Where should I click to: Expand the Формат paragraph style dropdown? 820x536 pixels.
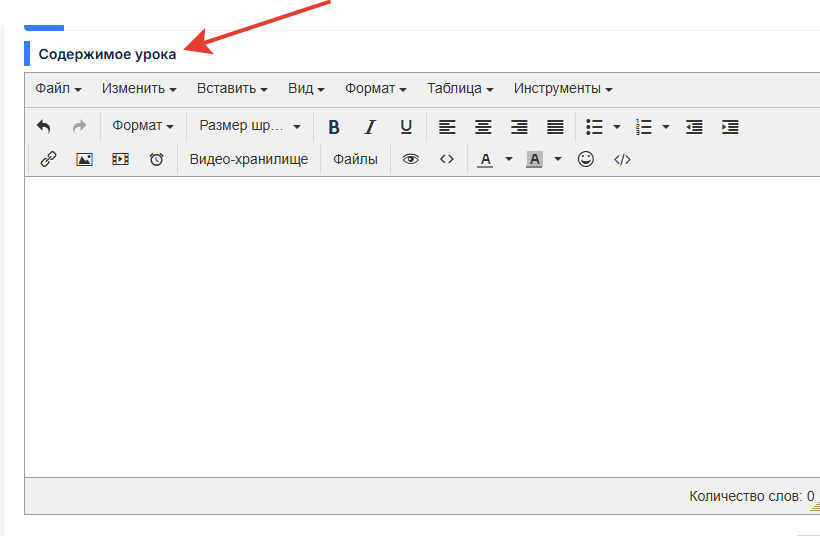(143, 127)
